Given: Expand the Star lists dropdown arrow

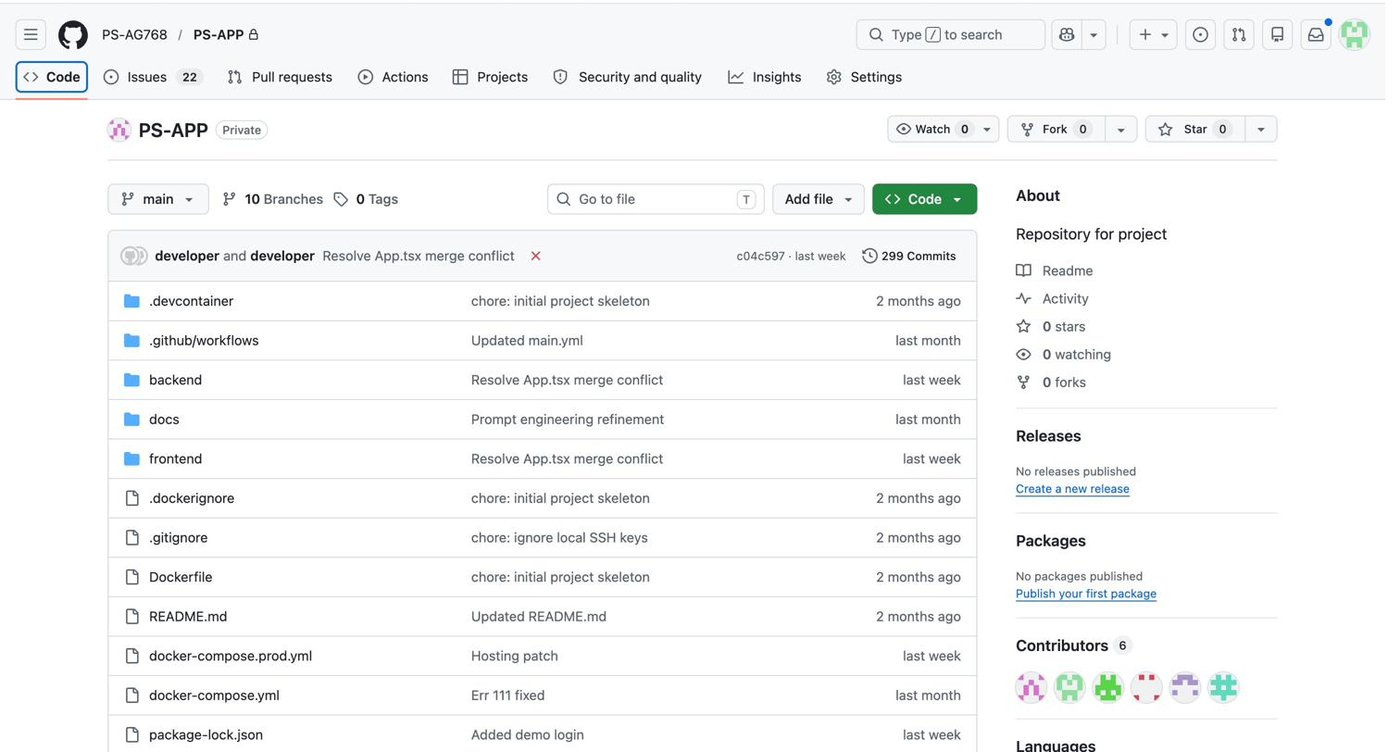Looking at the screenshot, I should click(x=1261, y=129).
